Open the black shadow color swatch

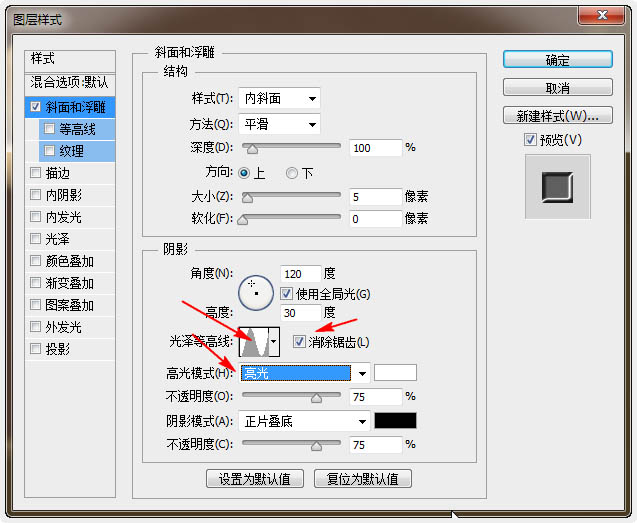point(395,421)
